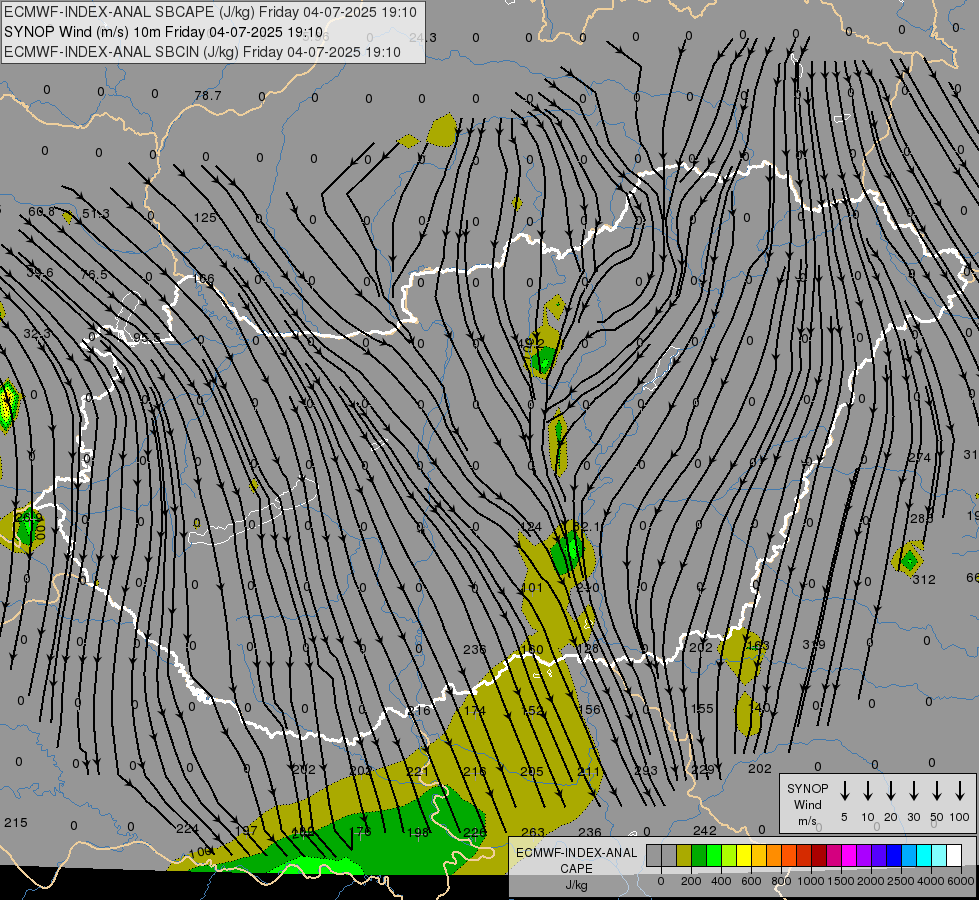The image size is (979, 900).
Task: Click the 24.3 value near top
Action: pos(423,37)
